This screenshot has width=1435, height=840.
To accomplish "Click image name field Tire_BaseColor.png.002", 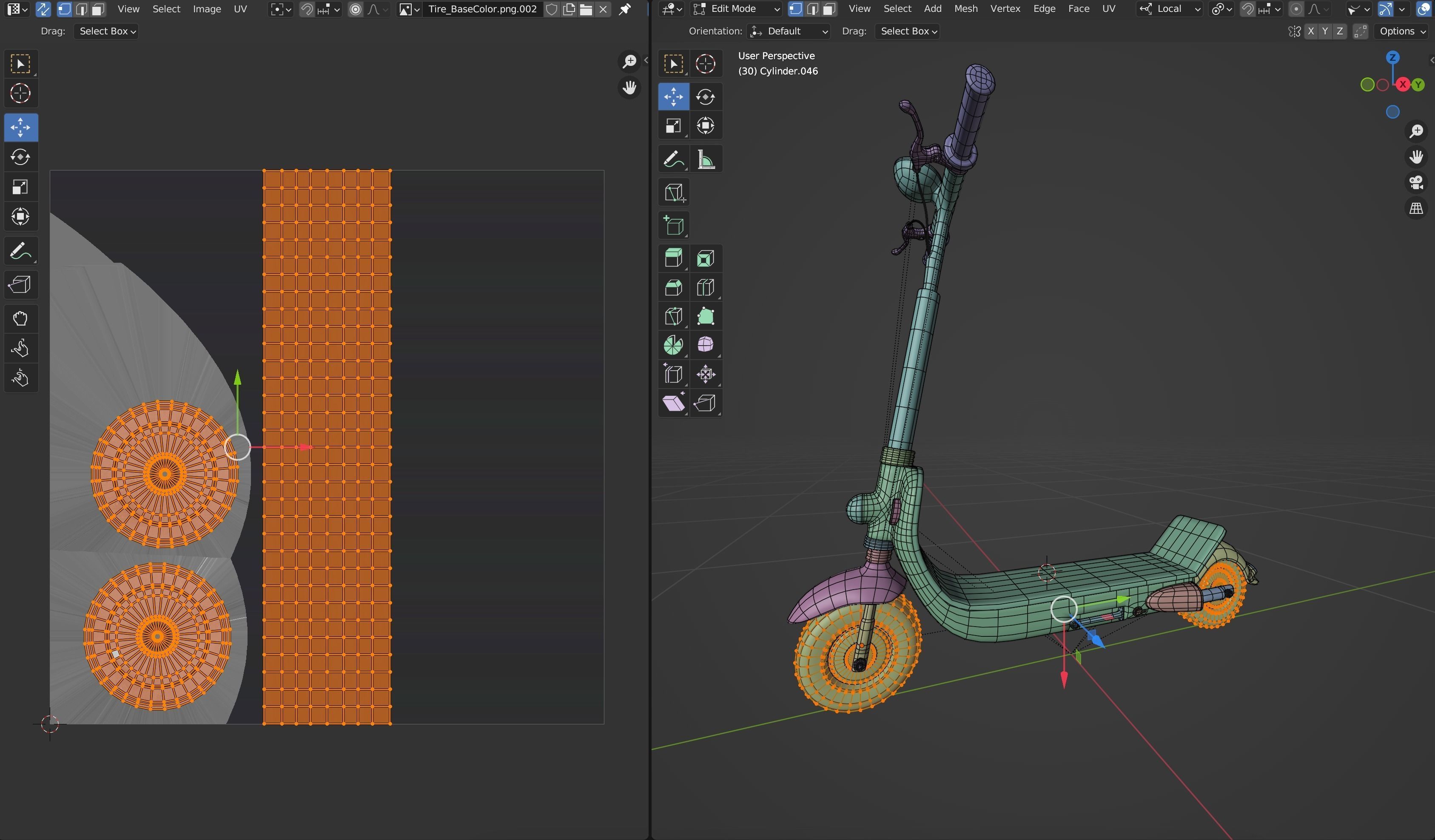I will (483, 9).
